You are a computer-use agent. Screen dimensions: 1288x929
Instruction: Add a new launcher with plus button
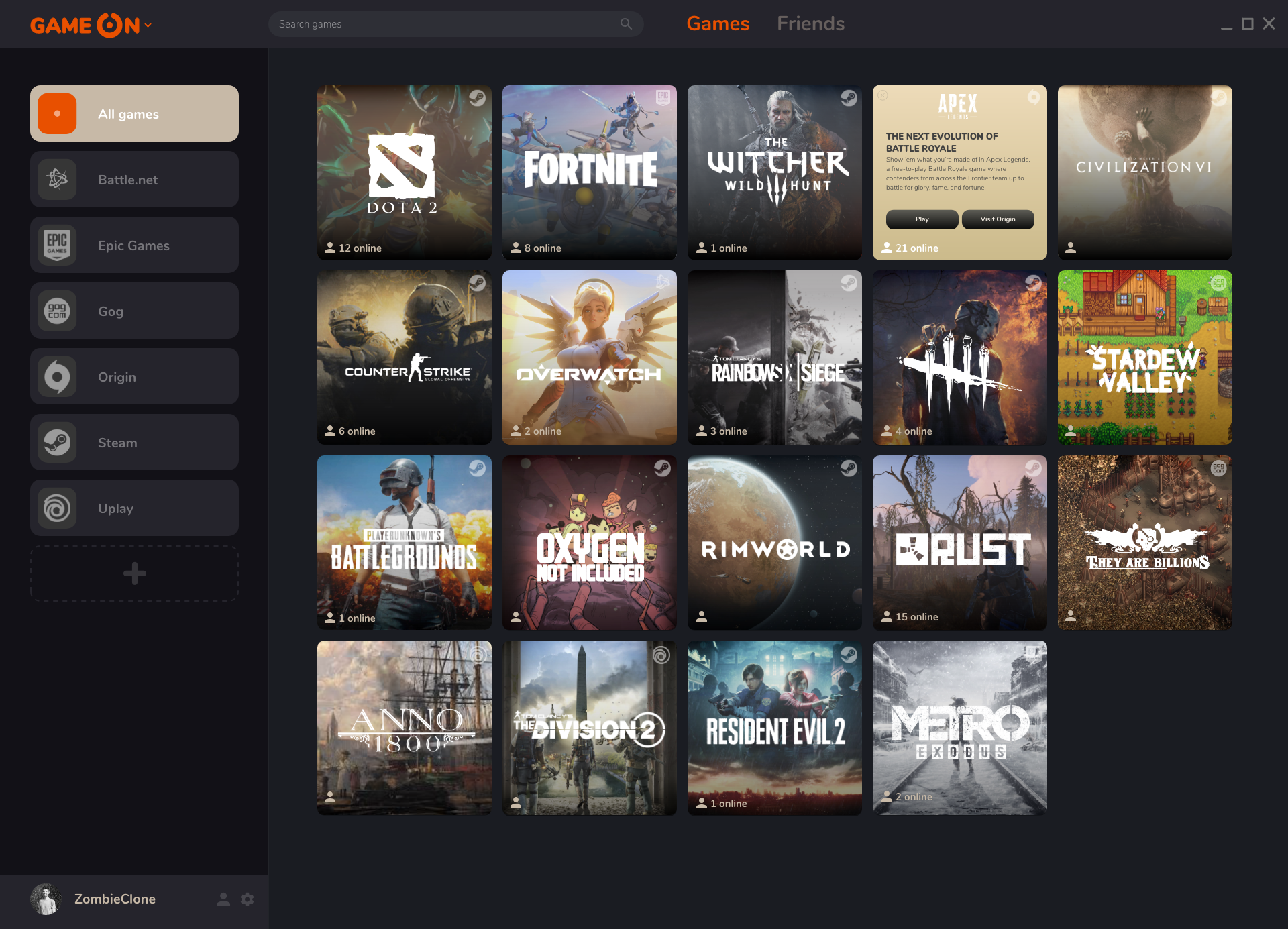tap(134, 573)
